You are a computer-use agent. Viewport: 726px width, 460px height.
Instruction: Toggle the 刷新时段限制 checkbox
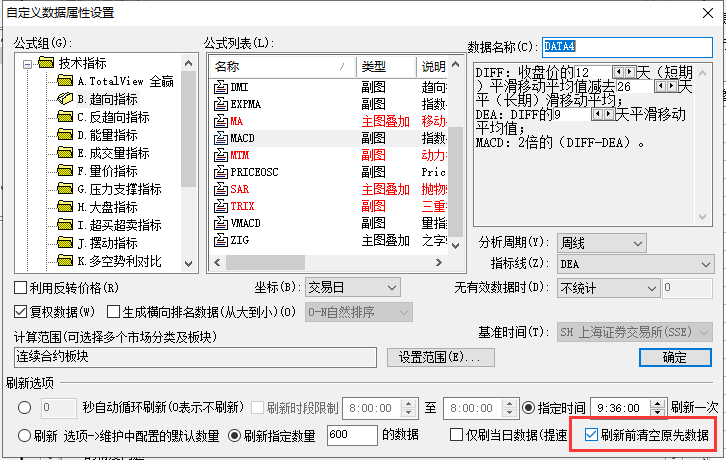pos(257,408)
